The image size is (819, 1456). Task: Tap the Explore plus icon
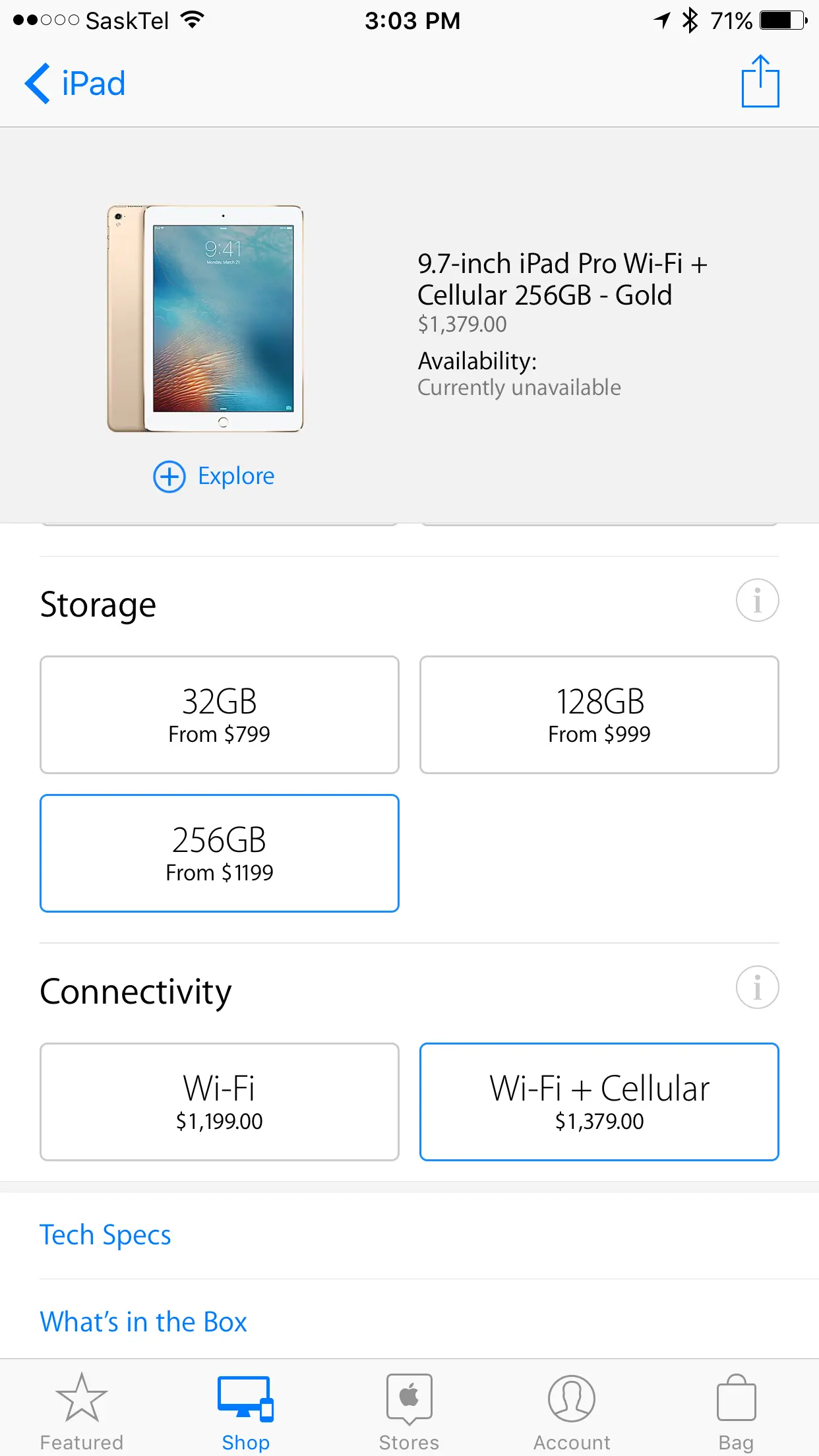click(169, 476)
